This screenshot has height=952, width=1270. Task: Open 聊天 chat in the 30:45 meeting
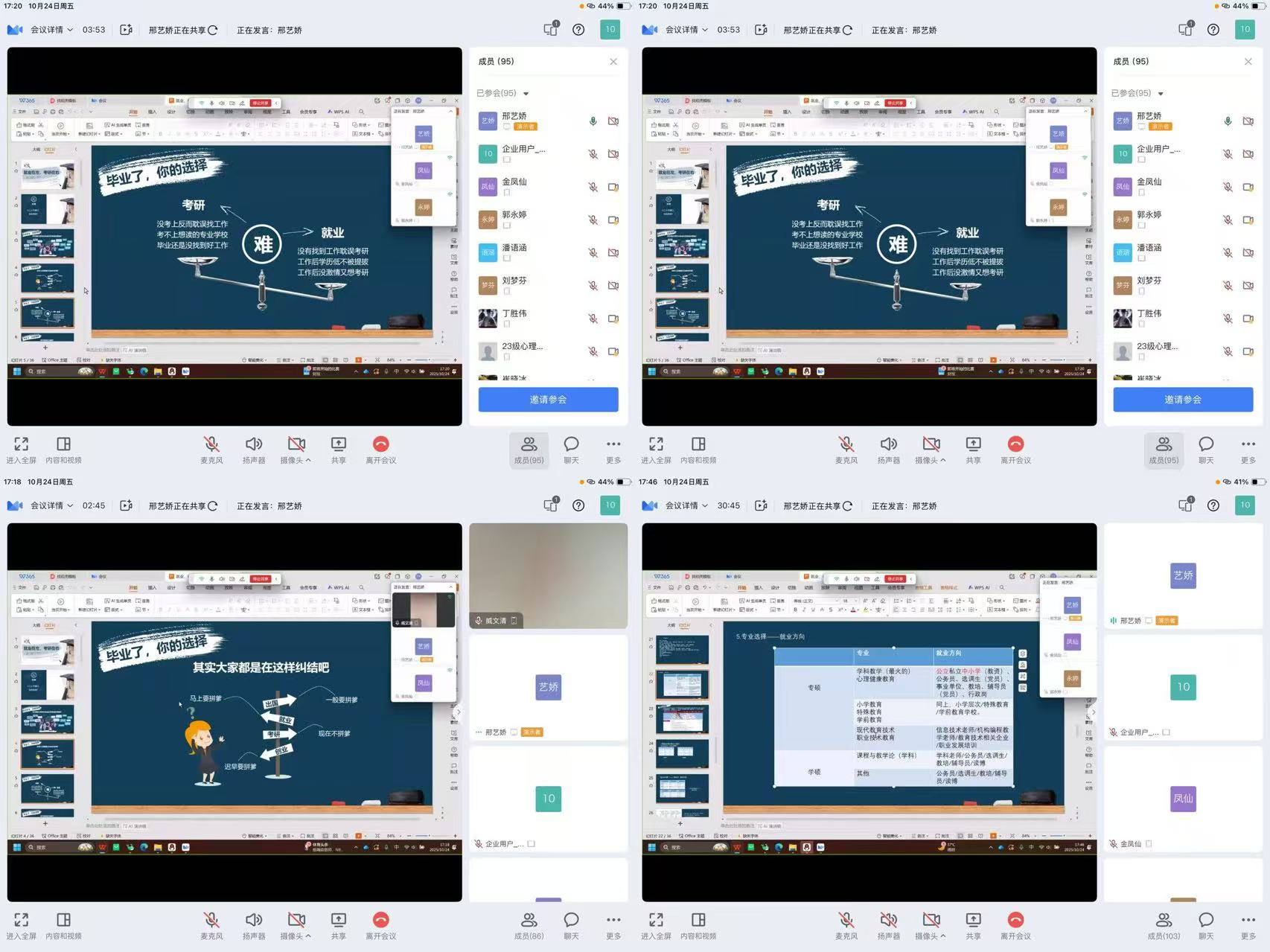tap(1206, 925)
